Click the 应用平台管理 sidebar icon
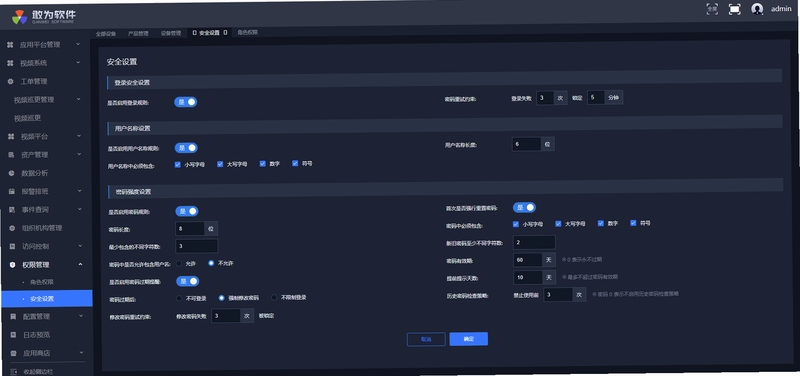Viewport: 800px width, 376px height. 10,45
